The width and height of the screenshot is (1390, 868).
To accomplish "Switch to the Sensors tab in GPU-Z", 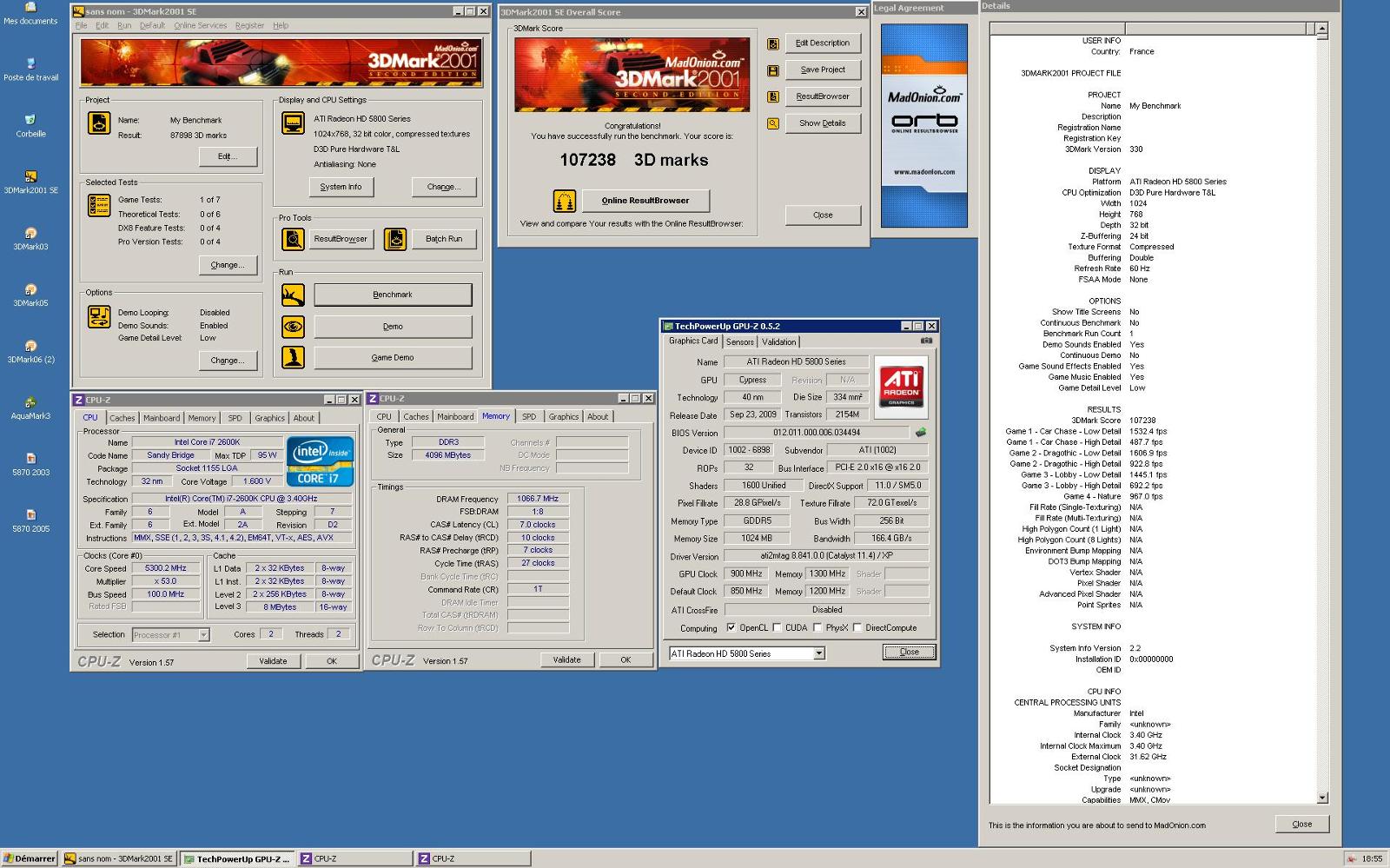I will (x=740, y=341).
